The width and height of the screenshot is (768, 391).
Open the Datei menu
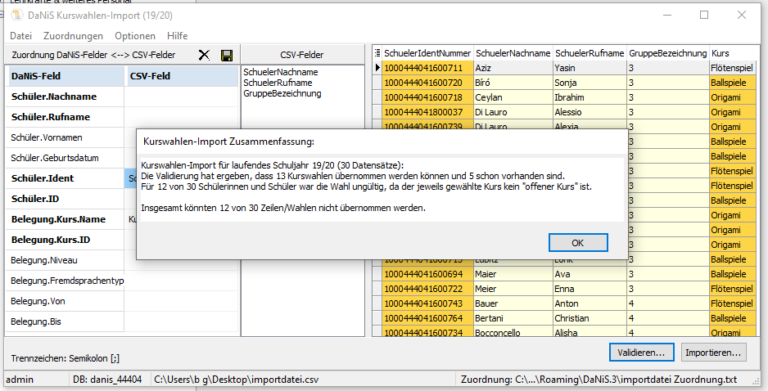pos(21,36)
